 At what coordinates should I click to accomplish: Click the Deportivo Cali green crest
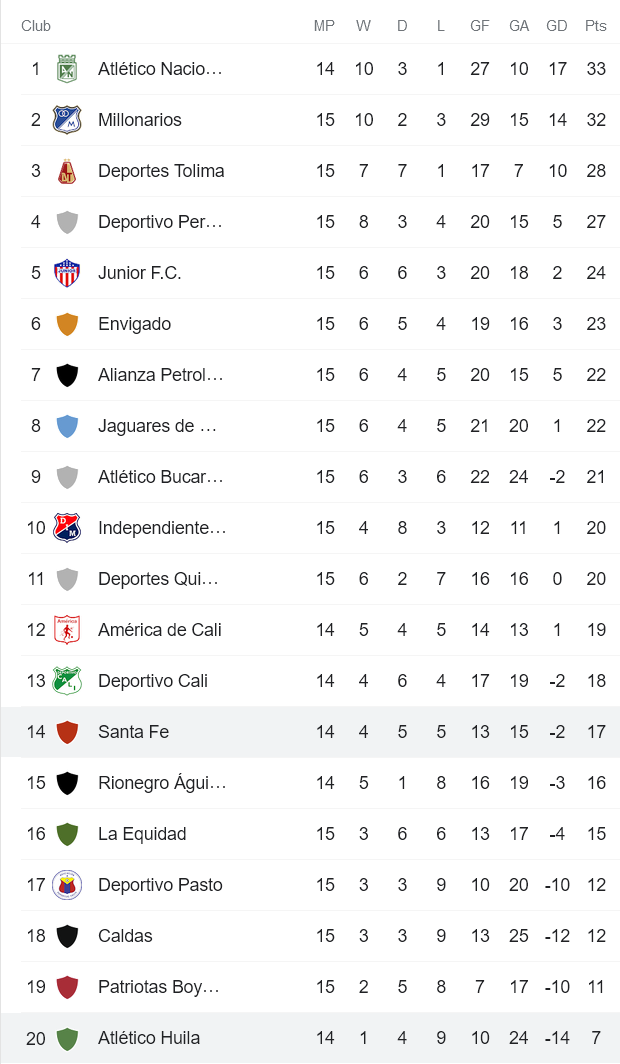pyautogui.click(x=70, y=681)
